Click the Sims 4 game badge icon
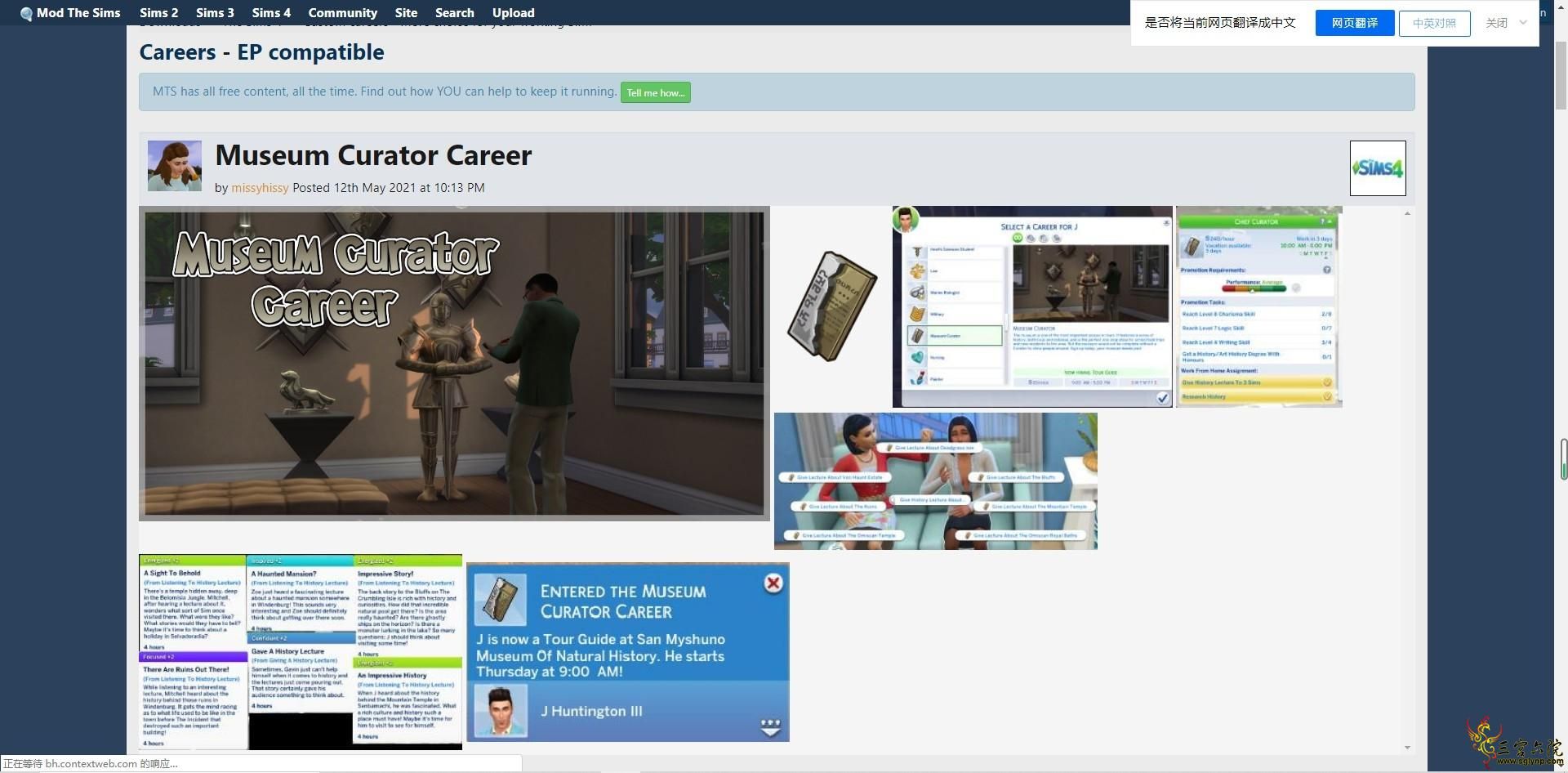Image resolution: width=1568 pixels, height=773 pixels. pyautogui.click(x=1377, y=168)
